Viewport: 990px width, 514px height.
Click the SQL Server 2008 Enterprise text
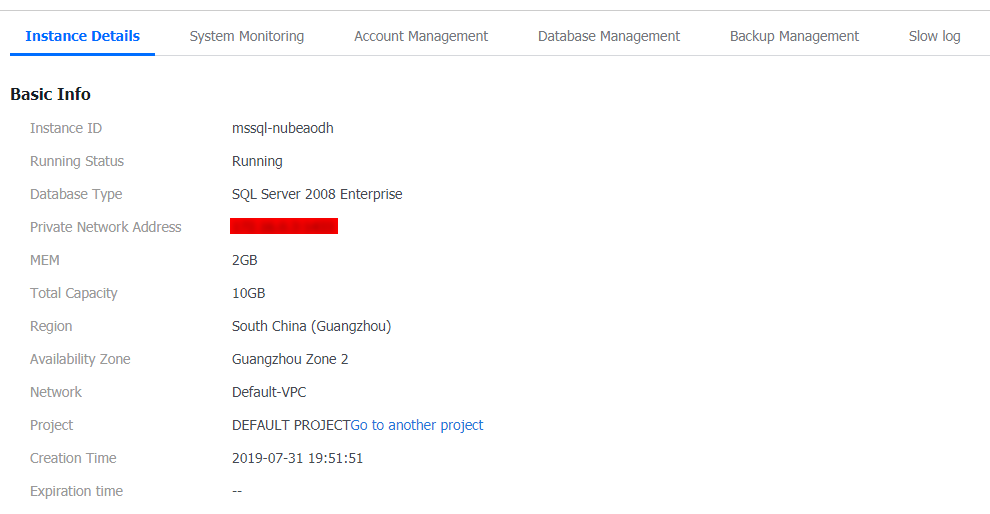click(x=317, y=194)
